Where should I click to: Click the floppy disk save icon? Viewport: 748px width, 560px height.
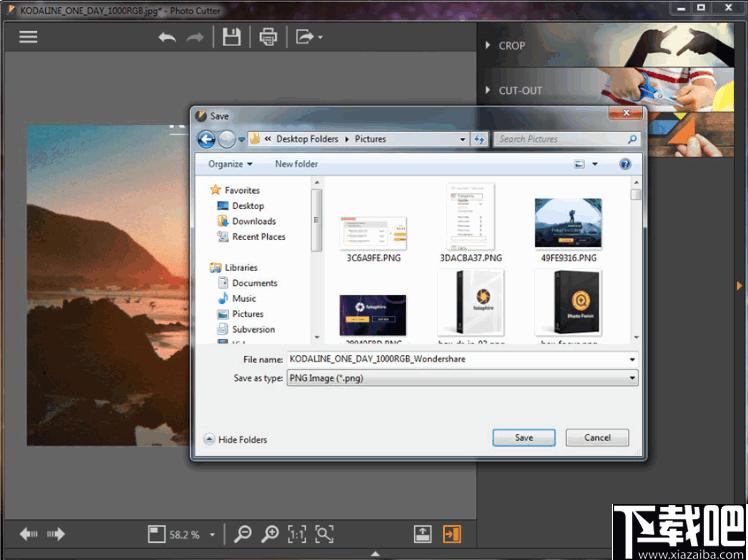click(231, 37)
